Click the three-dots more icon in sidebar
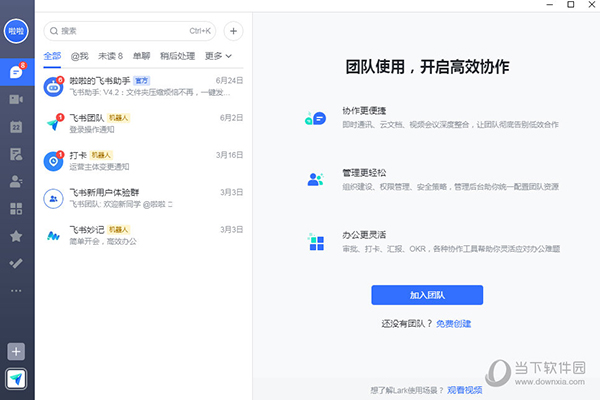This screenshot has width=600, height=400. pos(16,291)
